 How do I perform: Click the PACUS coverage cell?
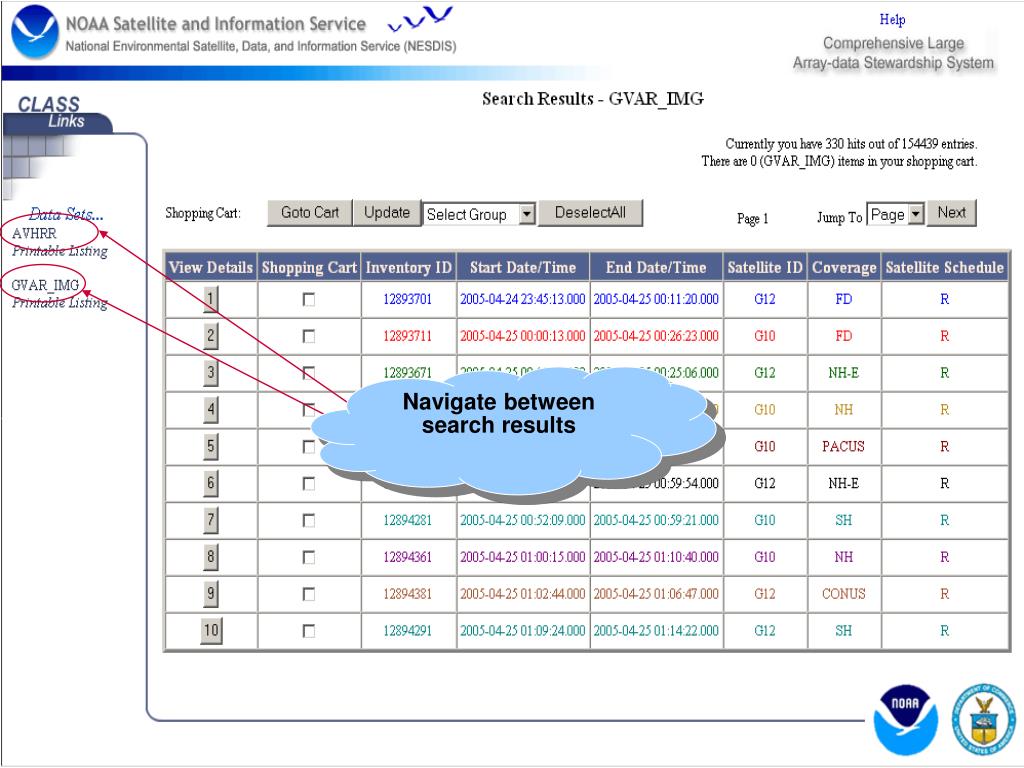pyautogui.click(x=843, y=447)
